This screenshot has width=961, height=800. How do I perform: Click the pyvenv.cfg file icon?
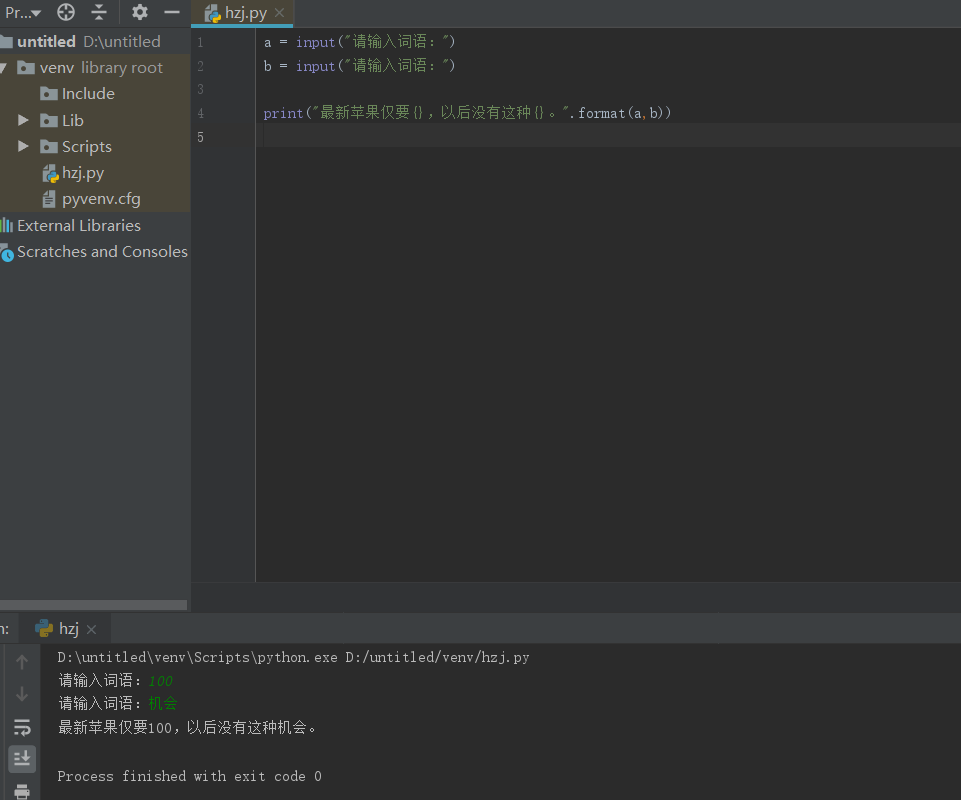[49, 199]
